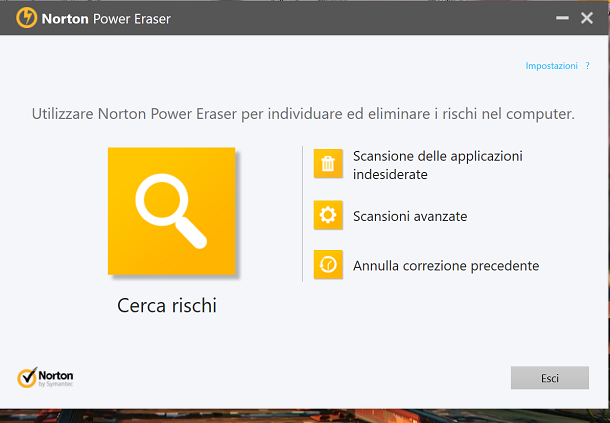Open the gear icon for advanced scans
The width and height of the screenshot is (610, 423).
[x=328, y=215]
